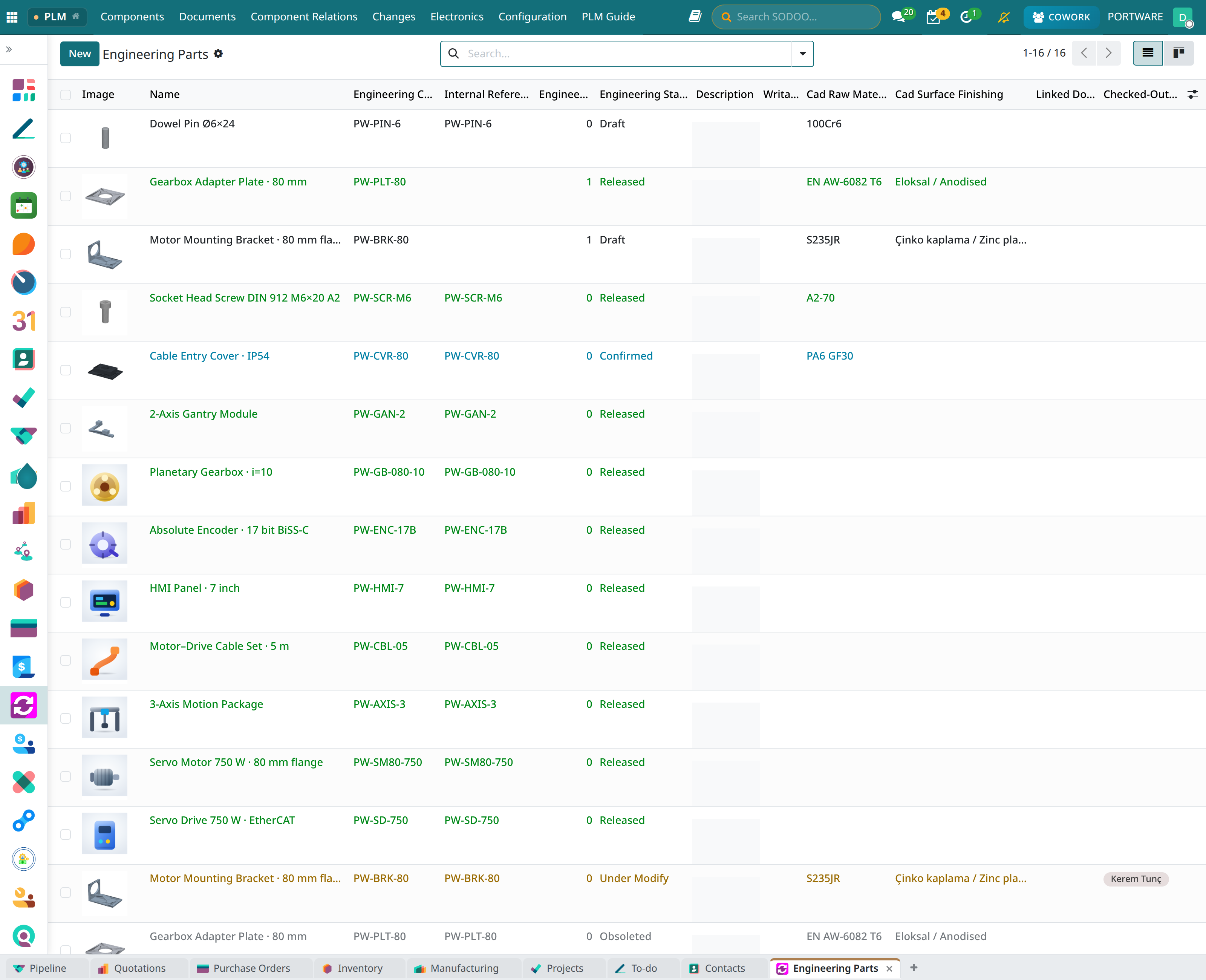Switch to kanban view
This screenshot has height=980, width=1206.
coord(1178,53)
